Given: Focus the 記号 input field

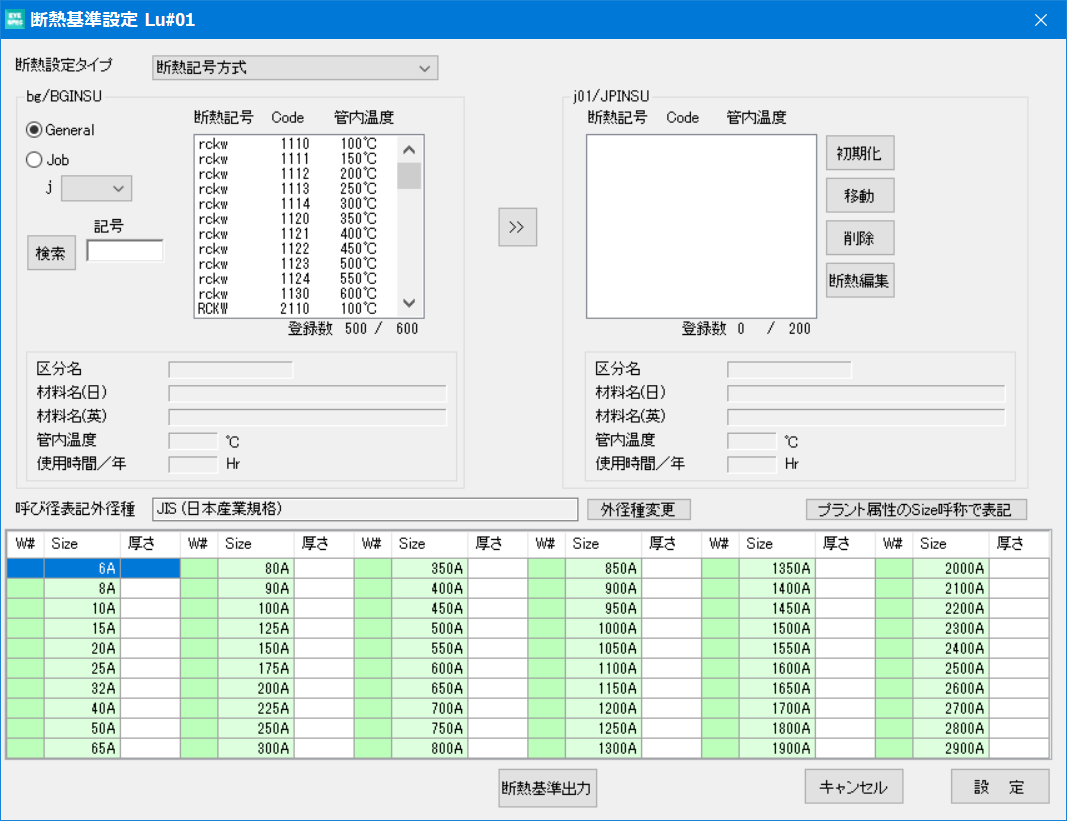Looking at the screenshot, I should point(125,251).
